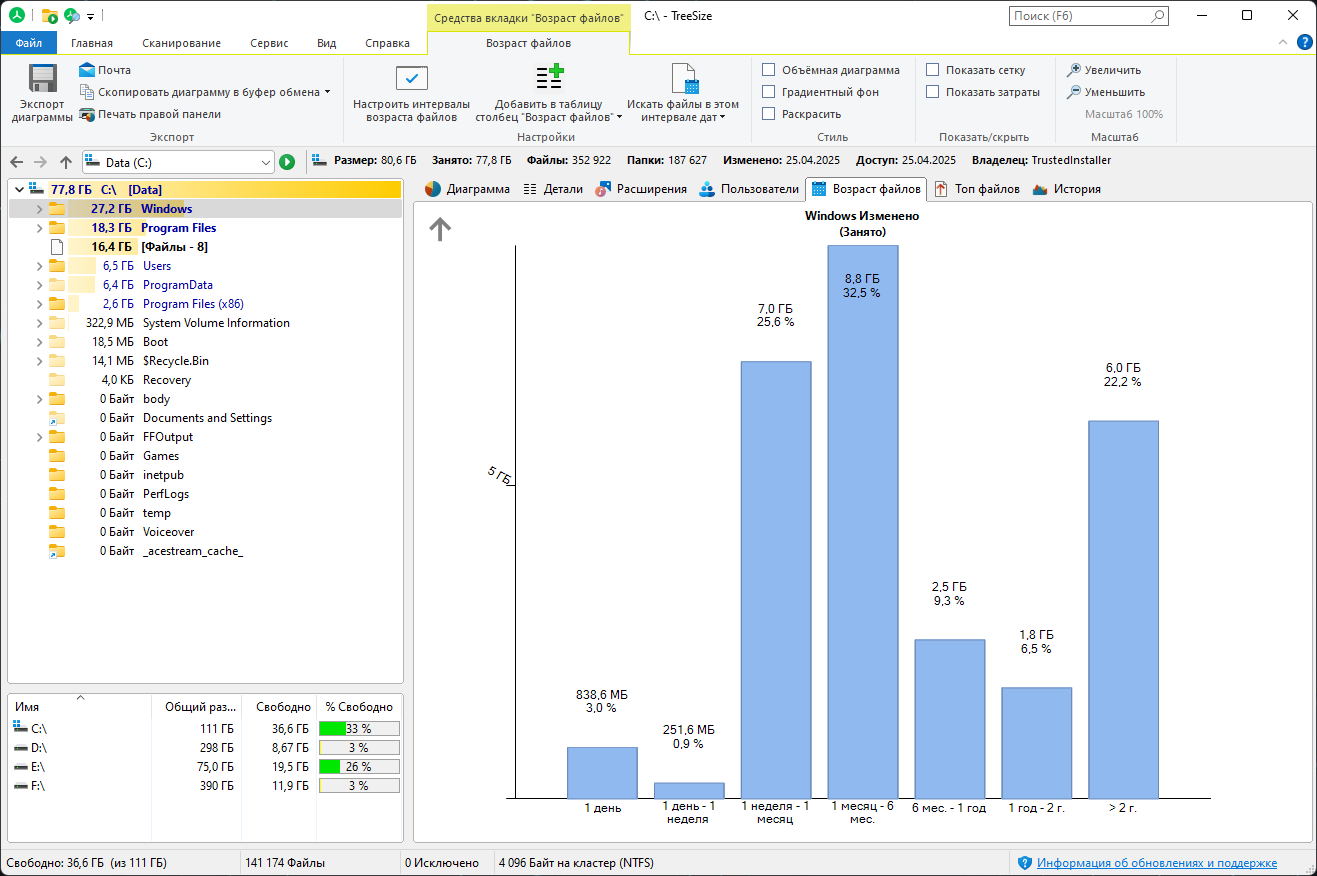Image resolution: width=1317 pixels, height=876 pixels.
Task: Toggle the Градиентный фон checkbox
Action: click(x=768, y=92)
